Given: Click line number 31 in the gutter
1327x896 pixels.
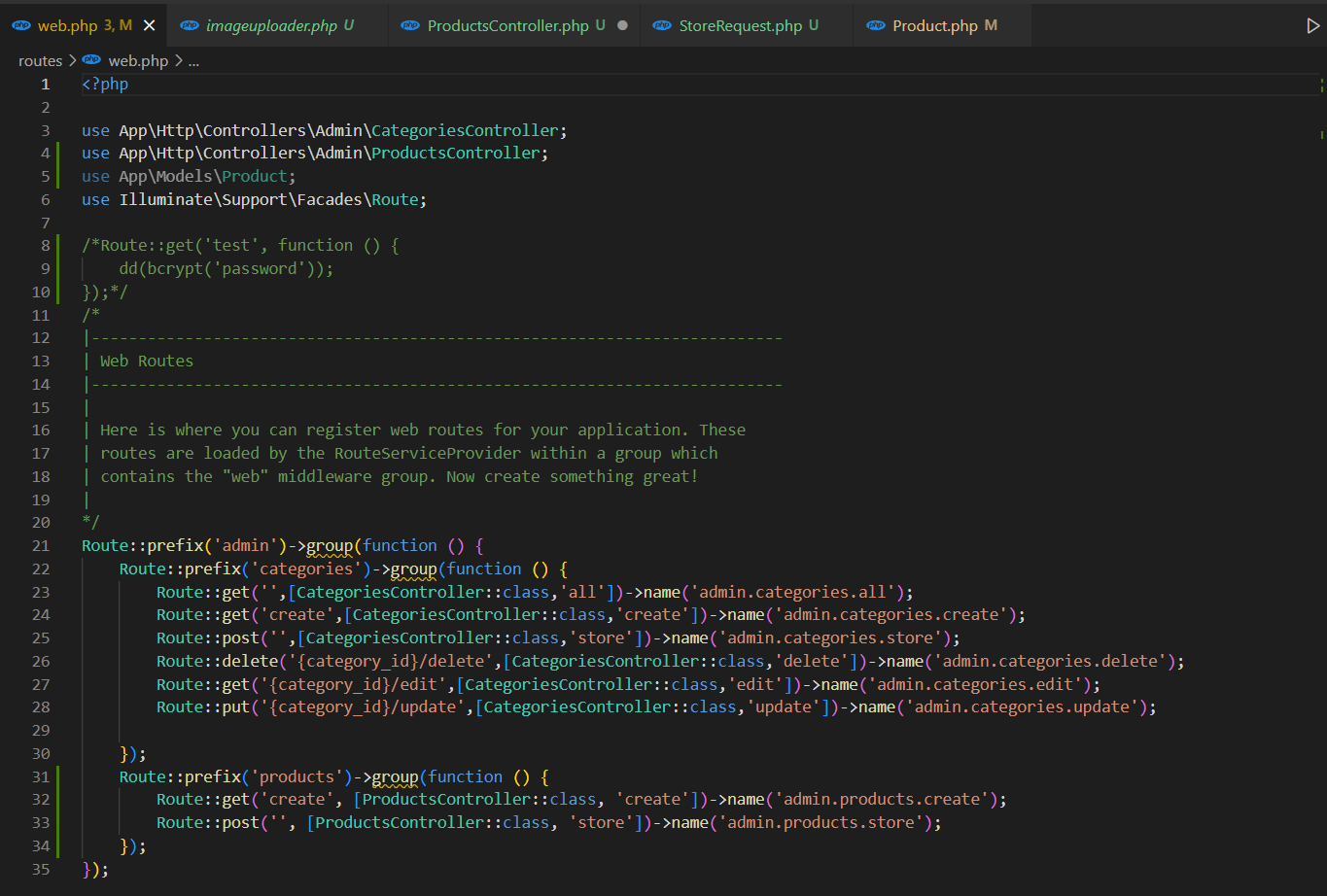Looking at the screenshot, I should (x=41, y=776).
